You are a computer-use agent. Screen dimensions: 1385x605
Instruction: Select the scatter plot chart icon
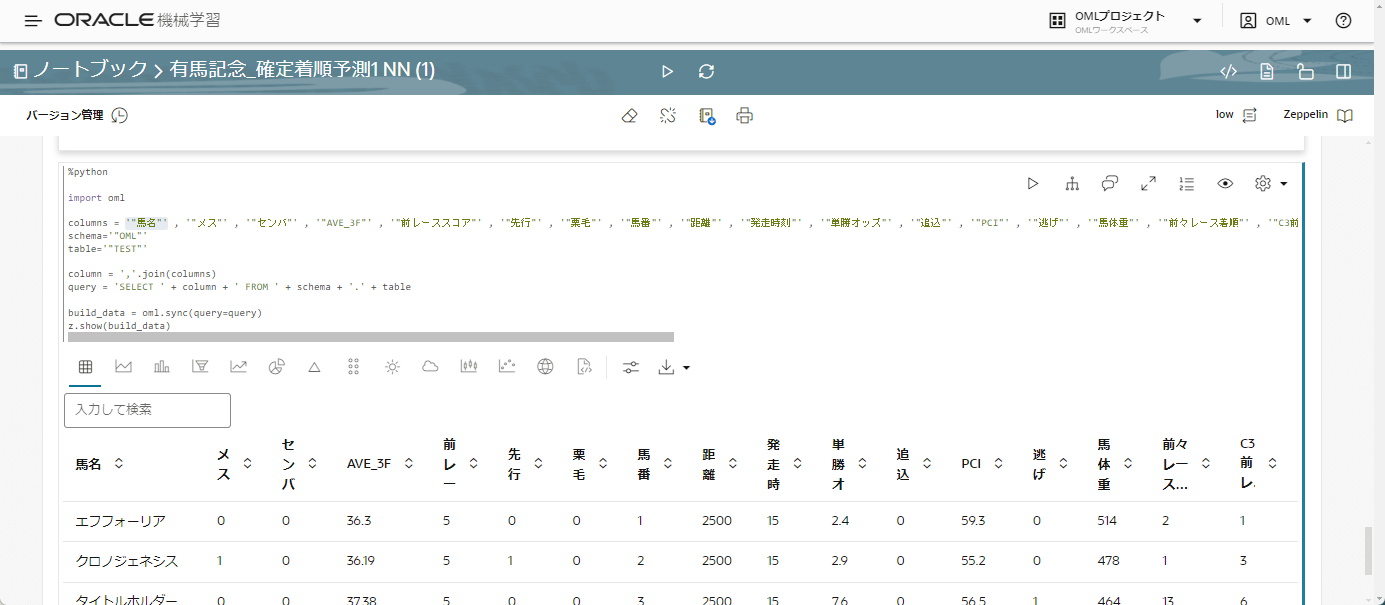coord(507,367)
